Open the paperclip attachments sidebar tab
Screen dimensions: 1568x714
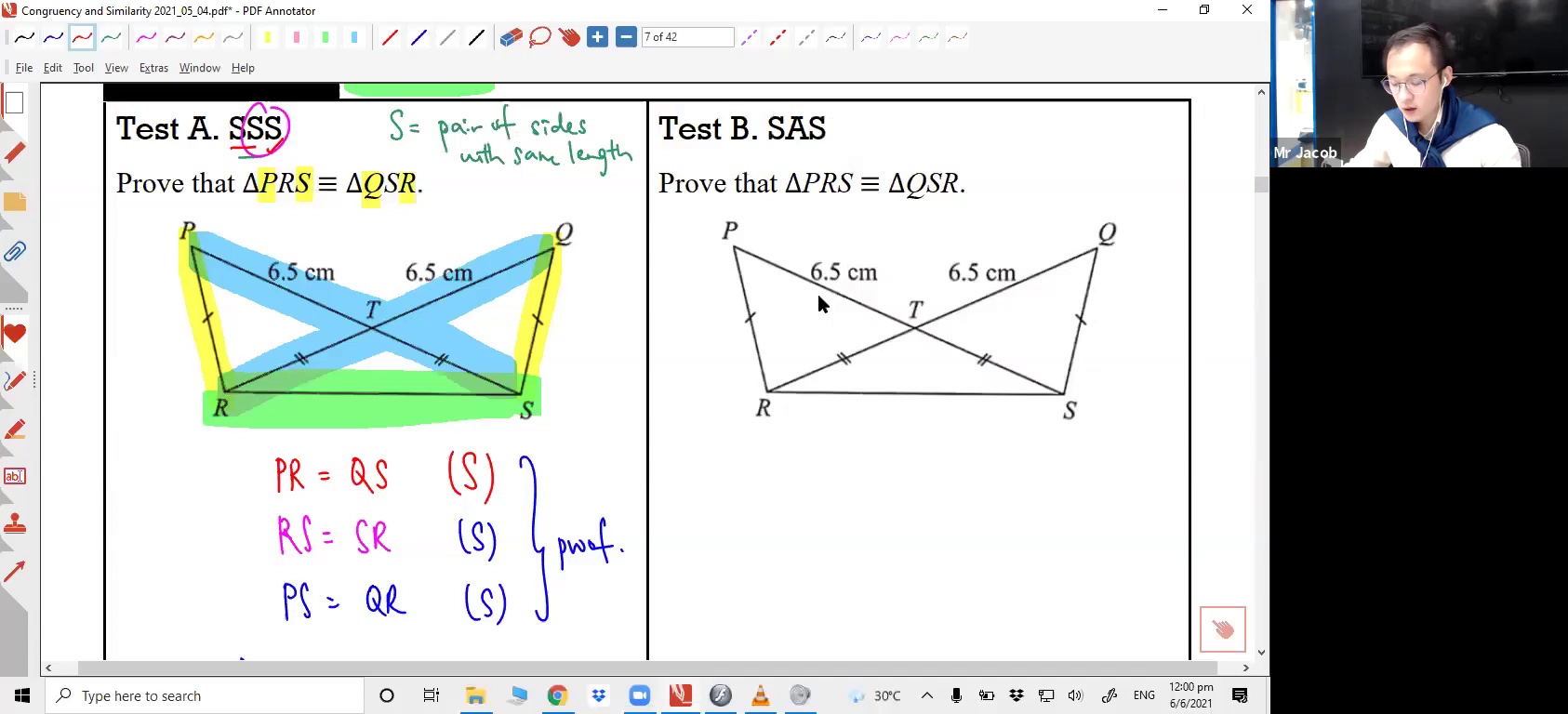point(14,252)
